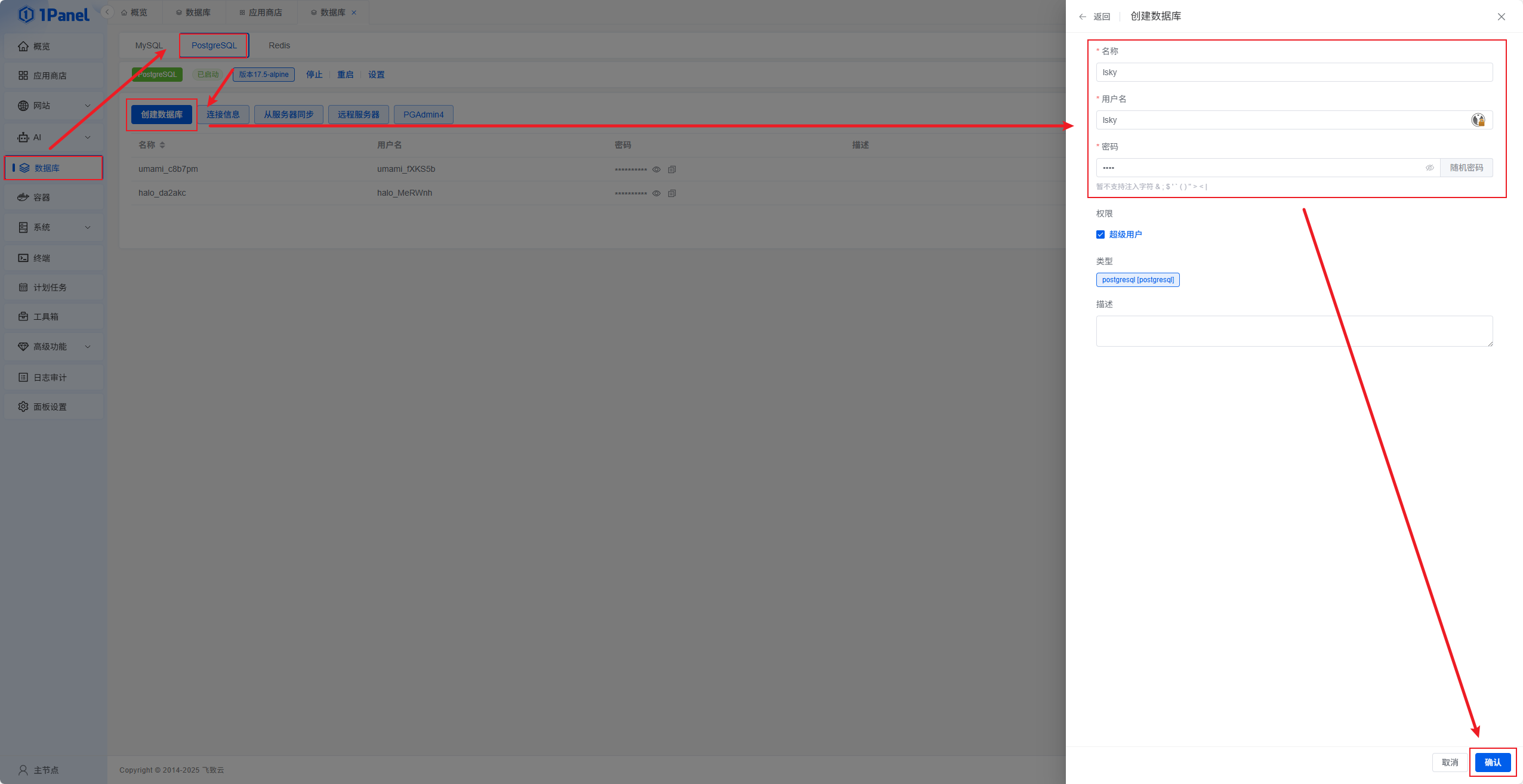1523x784 pixels.
Task: Click 停止 to stop PostgreSQL
Action: (315, 75)
